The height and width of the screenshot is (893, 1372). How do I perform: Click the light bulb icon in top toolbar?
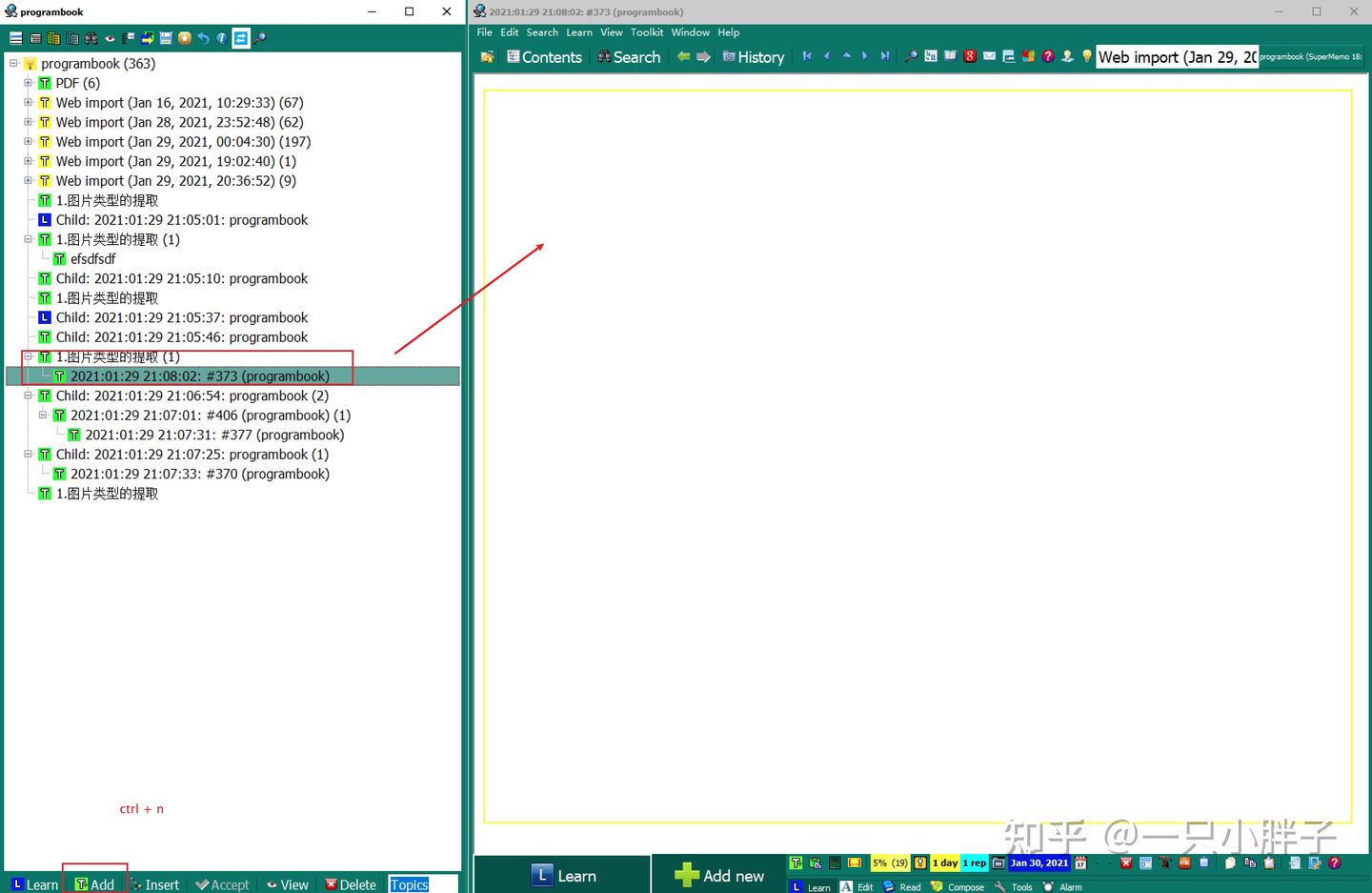point(1087,56)
